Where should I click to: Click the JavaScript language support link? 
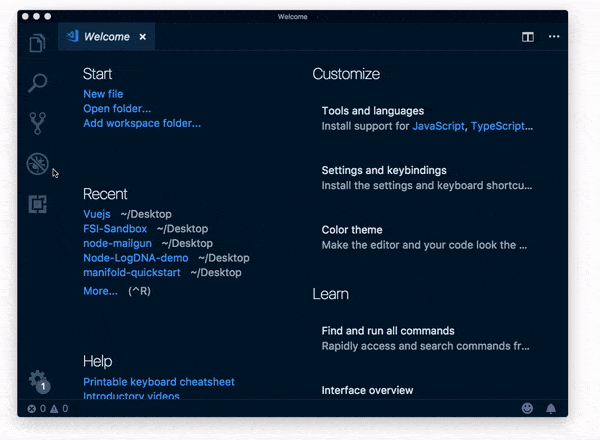[x=438, y=126]
